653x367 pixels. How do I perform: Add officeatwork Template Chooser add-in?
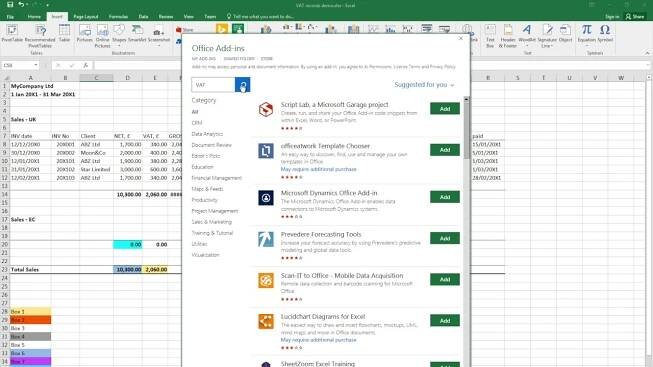(445, 150)
